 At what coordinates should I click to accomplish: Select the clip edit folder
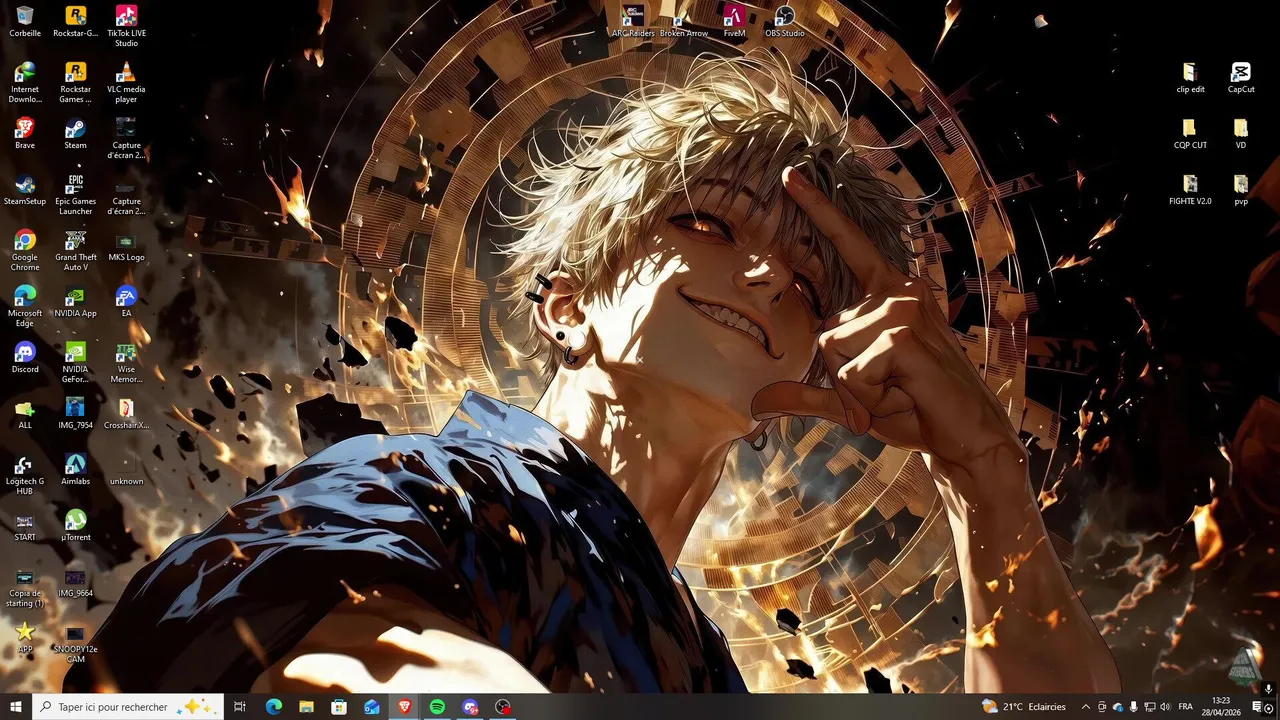click(1190, 78)
